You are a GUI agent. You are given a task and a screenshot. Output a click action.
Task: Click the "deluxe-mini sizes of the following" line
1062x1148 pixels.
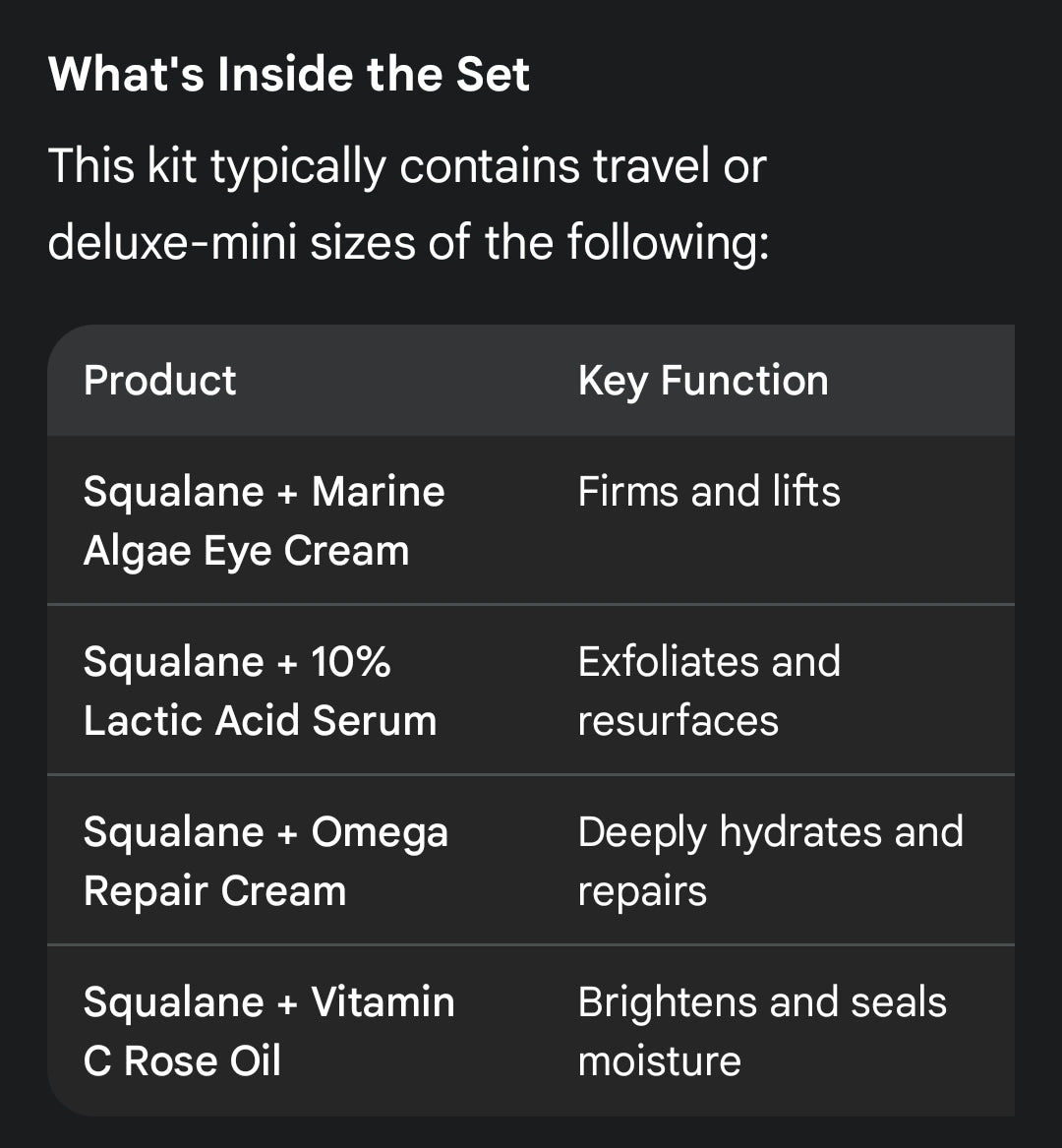pyautogui.click(x=408, y=242)
